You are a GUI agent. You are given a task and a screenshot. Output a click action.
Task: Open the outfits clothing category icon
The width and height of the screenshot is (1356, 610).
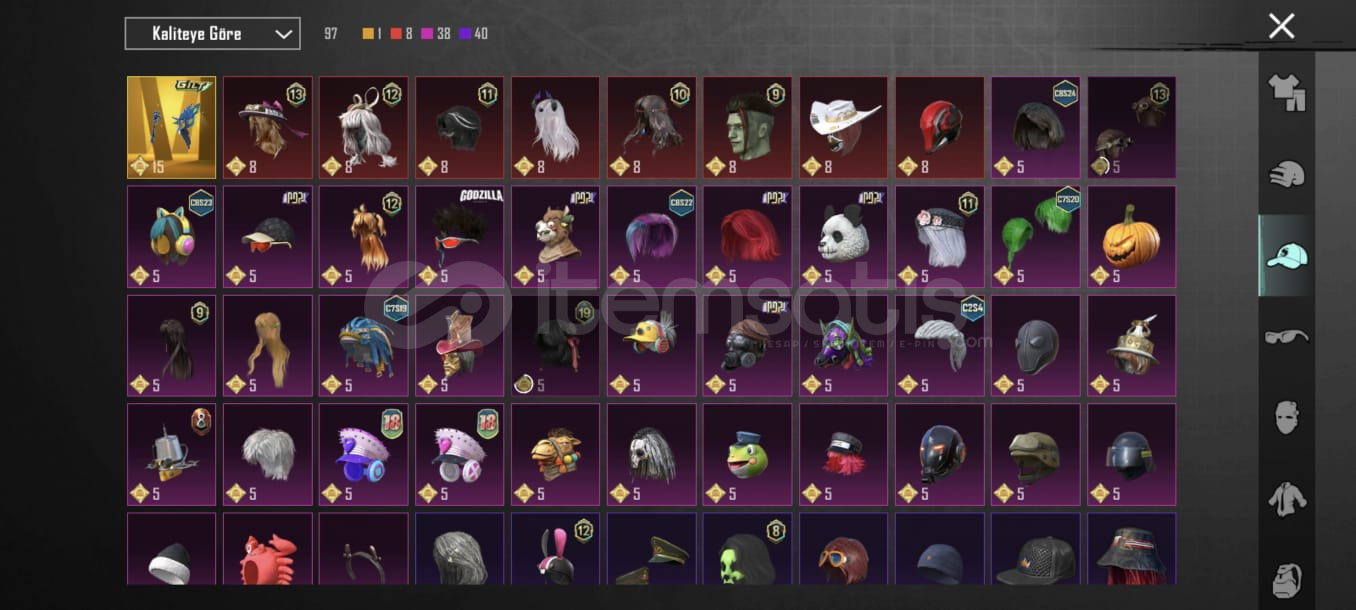(x=1287, y=91)
